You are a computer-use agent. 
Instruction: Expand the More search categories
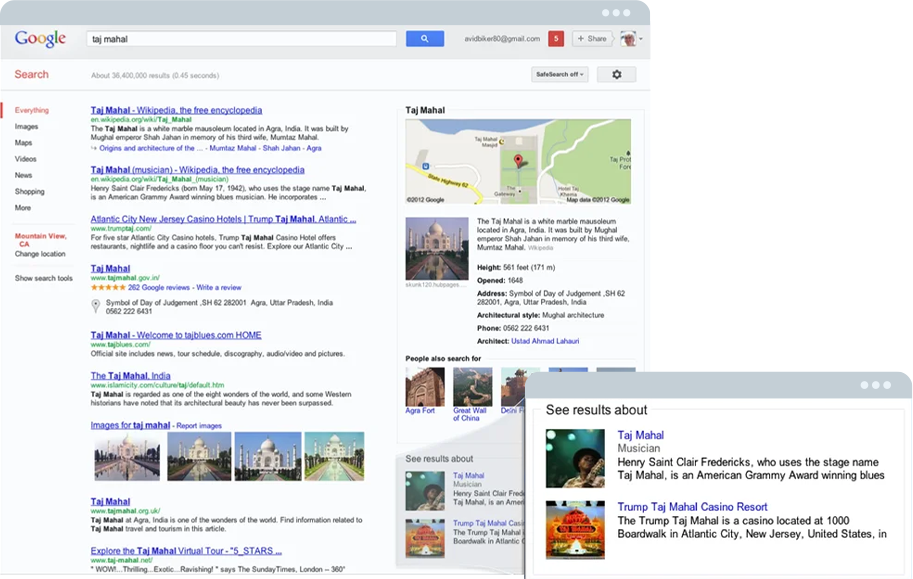pos(23,208)
